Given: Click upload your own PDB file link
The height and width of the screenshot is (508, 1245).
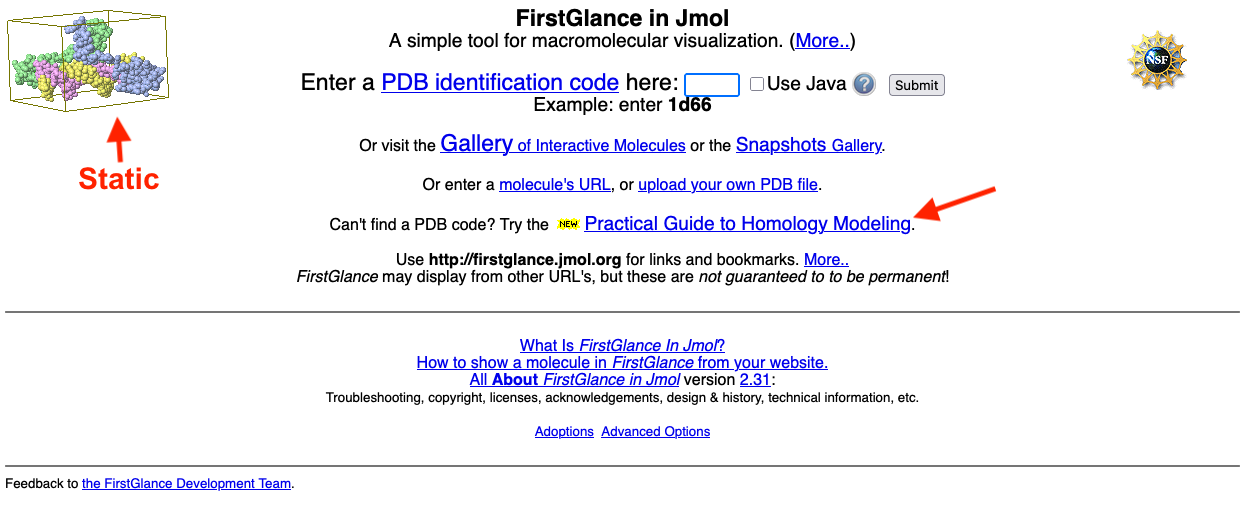Looking at the screenshot, I should pyautogui.click(x=728, y=185).
